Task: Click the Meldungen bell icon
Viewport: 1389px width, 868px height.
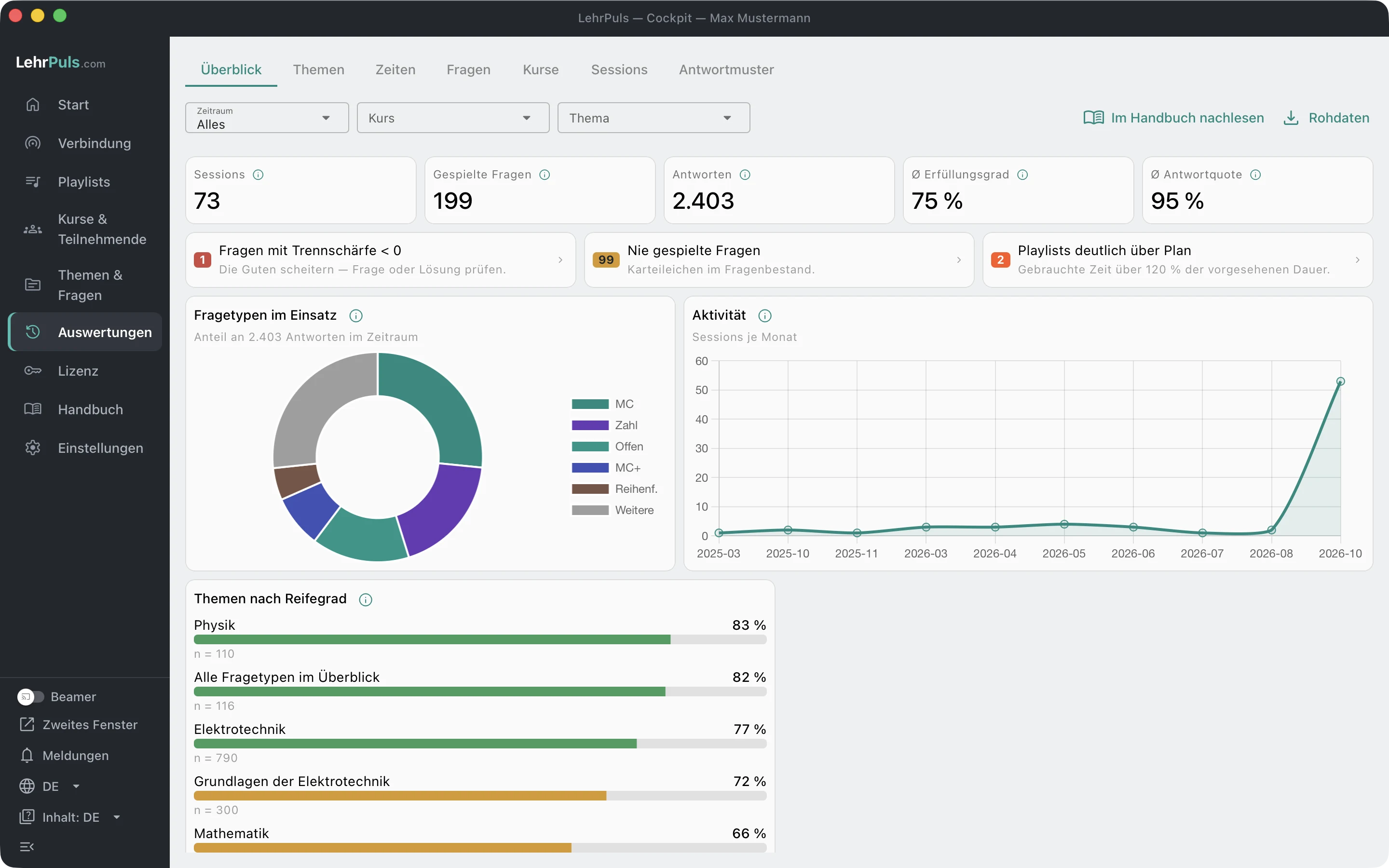Action: 27,756
